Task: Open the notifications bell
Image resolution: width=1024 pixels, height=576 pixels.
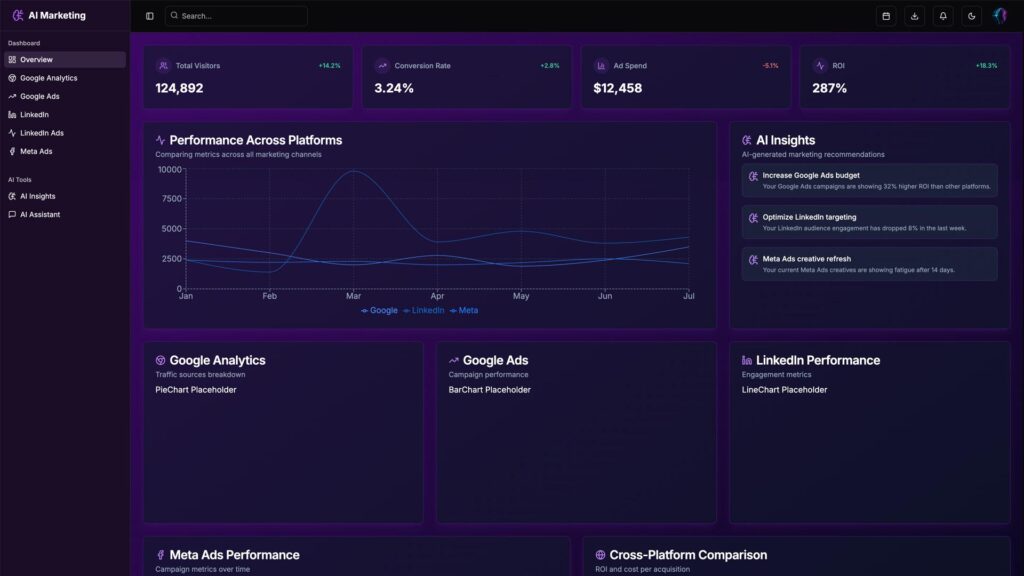Action: [x=943, y=16]
